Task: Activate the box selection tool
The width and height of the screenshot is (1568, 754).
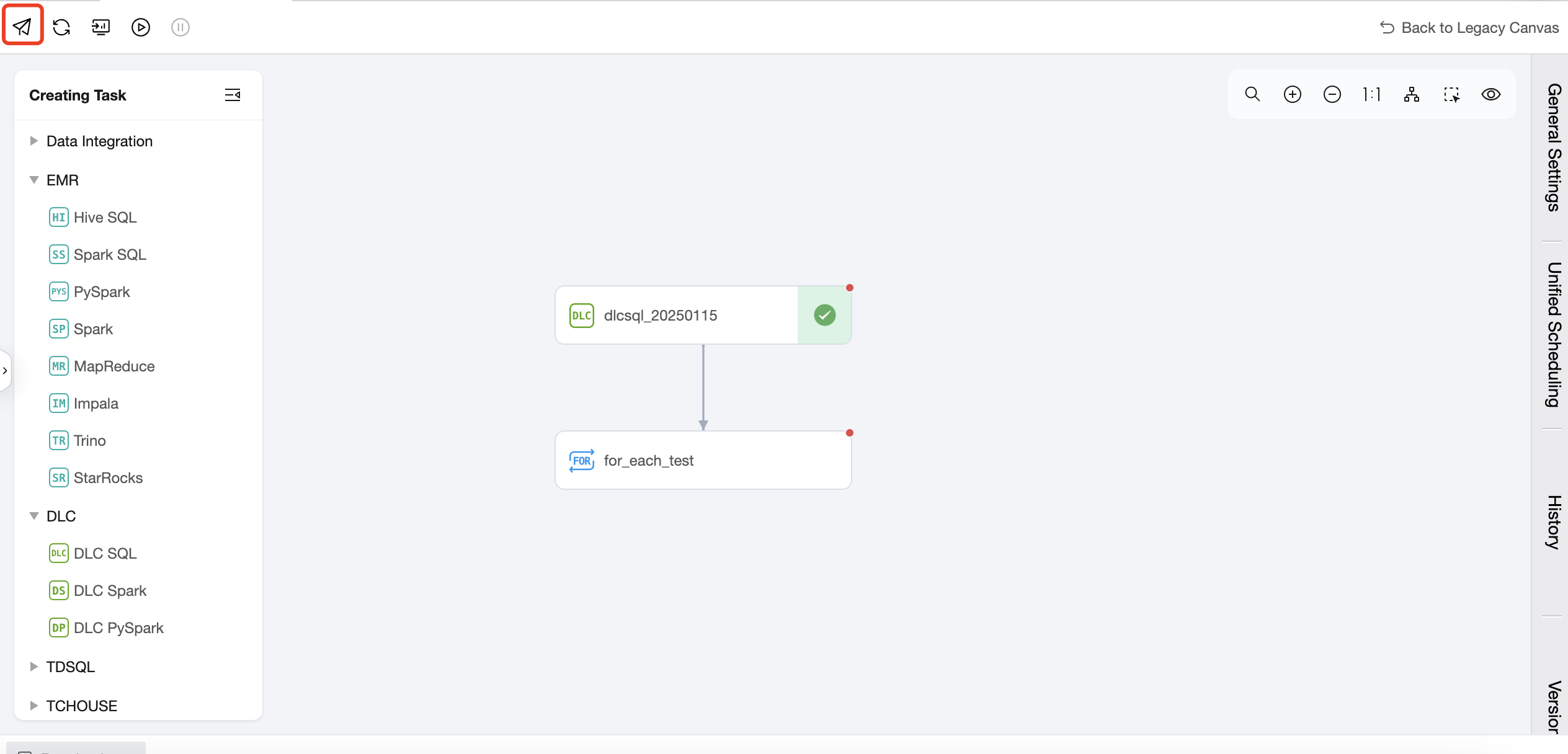Action: point(1451,94)
